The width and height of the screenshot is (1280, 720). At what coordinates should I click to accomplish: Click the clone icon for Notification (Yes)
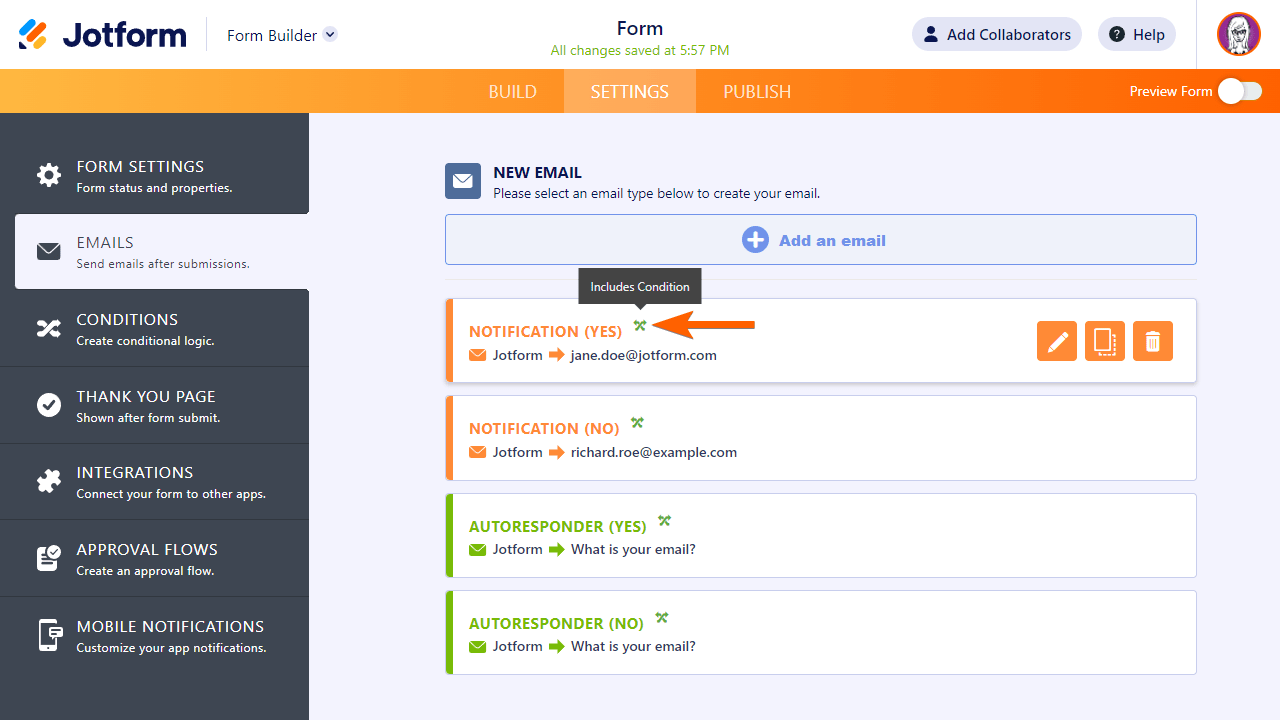(1105, 341)
